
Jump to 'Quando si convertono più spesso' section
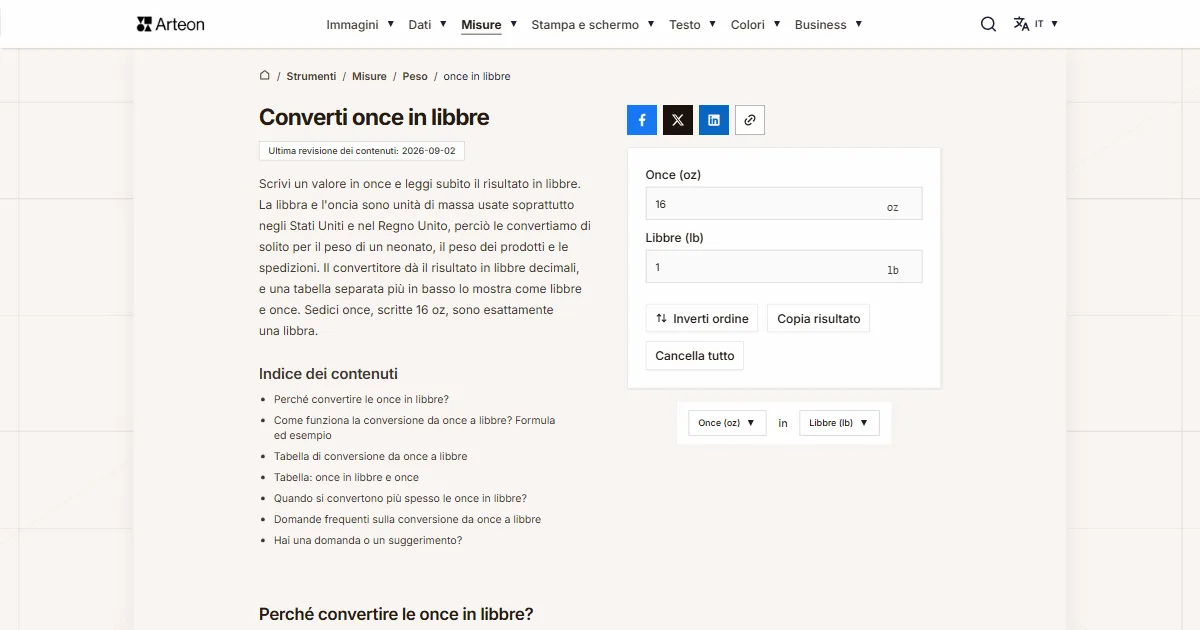pos(400,498)
